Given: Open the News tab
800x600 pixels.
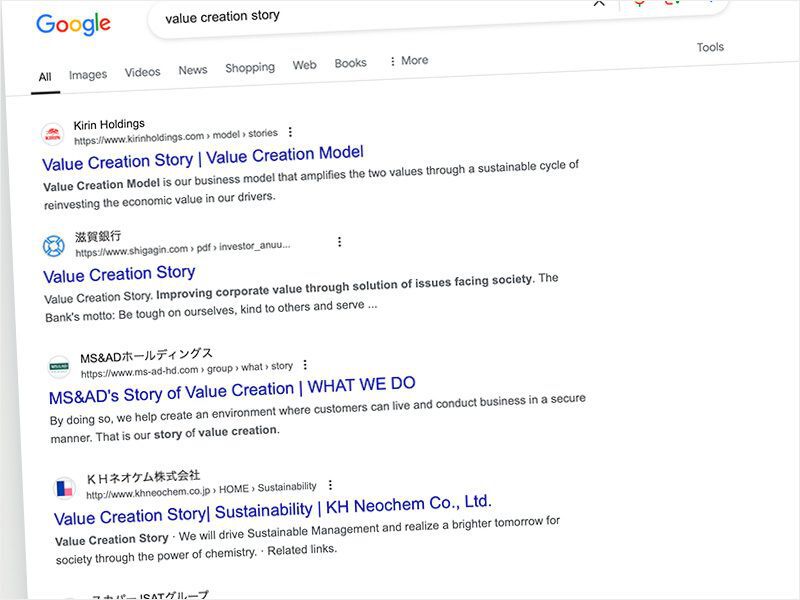Looking at the screenshot, I should [x=193, y=70].
